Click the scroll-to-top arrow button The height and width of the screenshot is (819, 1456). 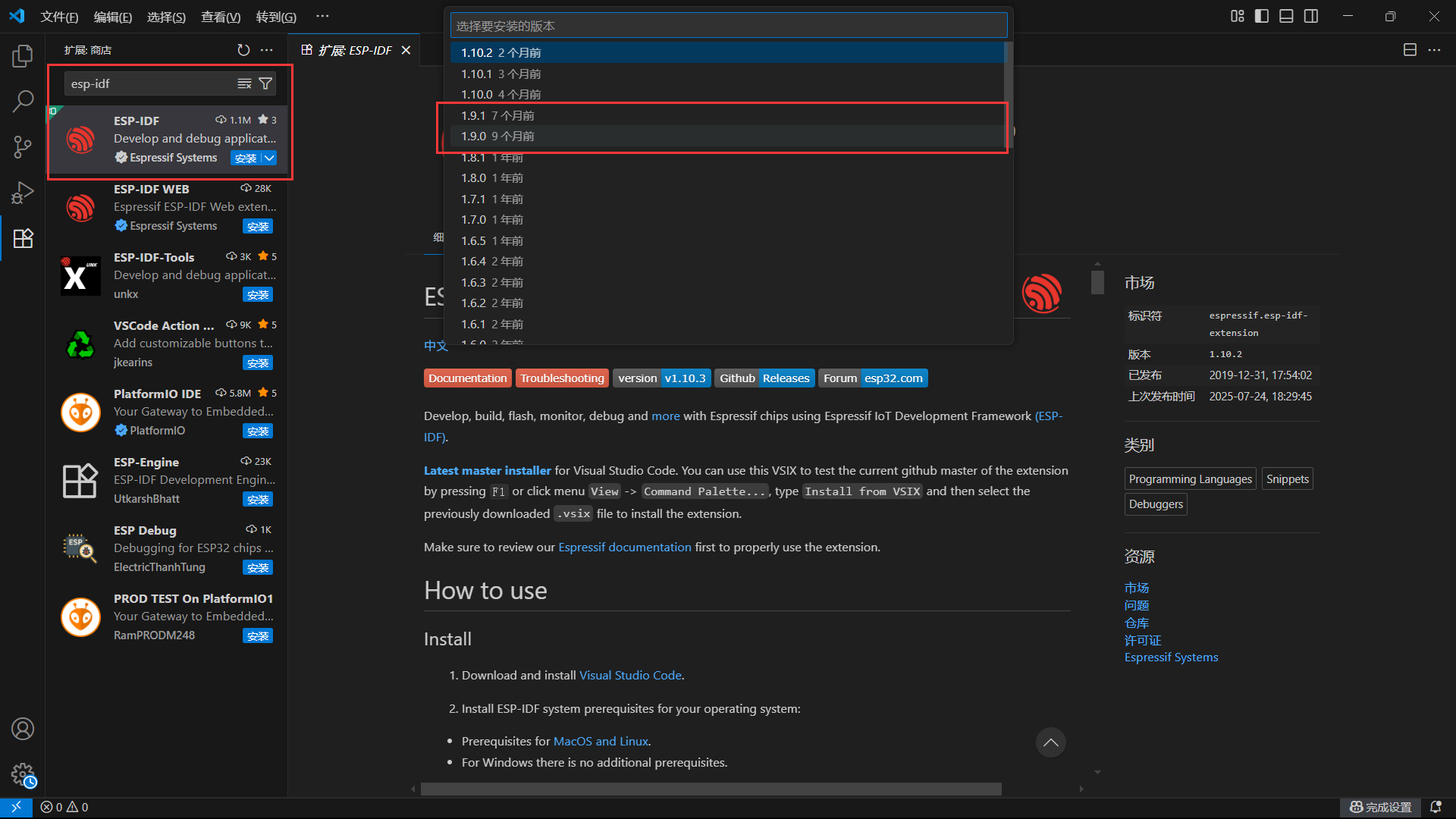tap(1050, 742)
